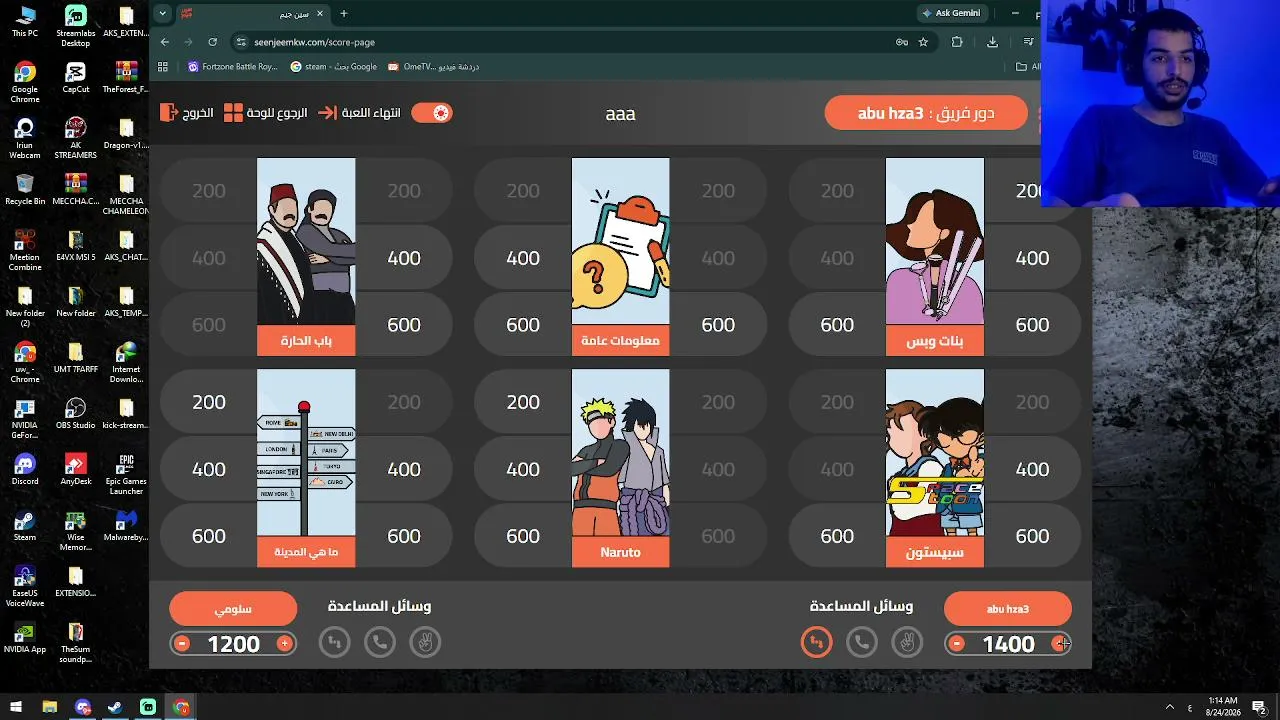Image resolution: width=1280 pixels, height=720 pixels.
Task: Close the سين جيم browser tab
Action: 319,14
